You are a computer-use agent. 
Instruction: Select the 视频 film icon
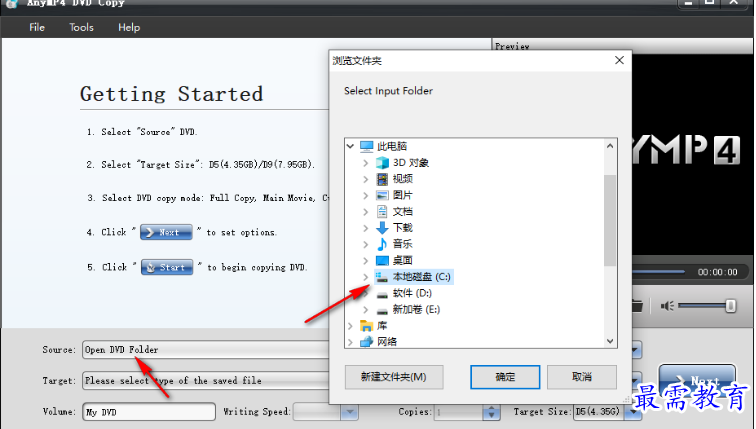(x=382, y=179)
